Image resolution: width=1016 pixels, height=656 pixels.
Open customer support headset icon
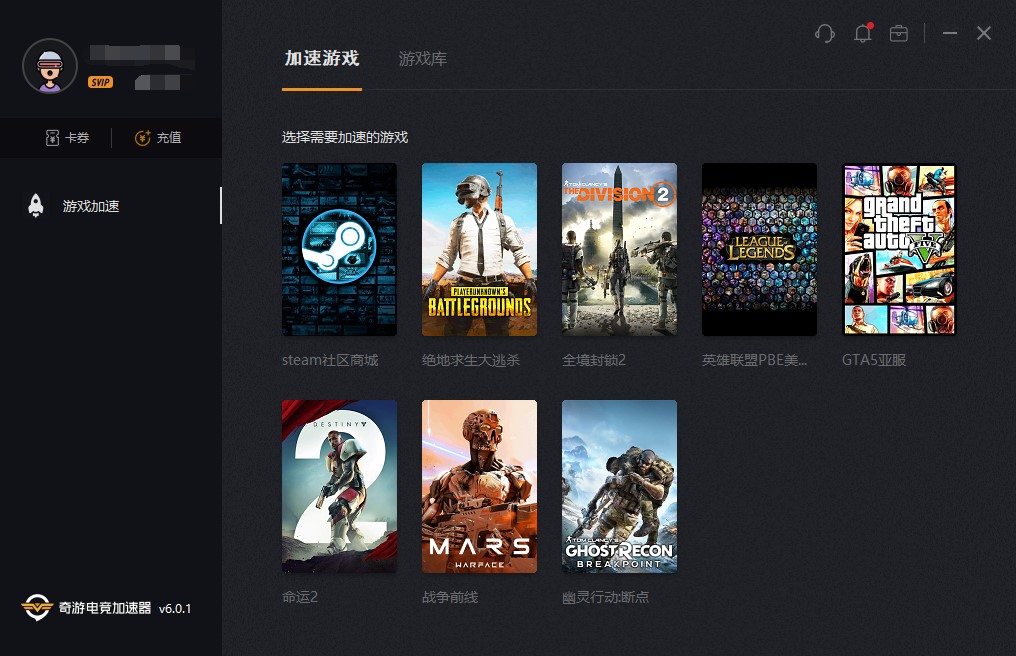tap(824, 33)
